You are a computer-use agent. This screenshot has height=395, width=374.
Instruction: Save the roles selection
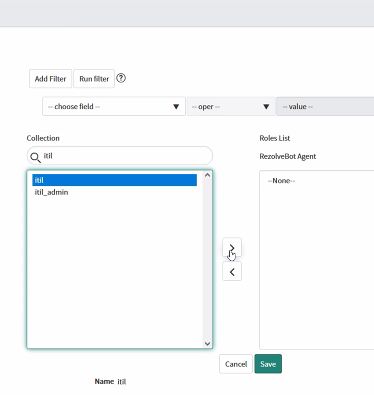point(268,364)
